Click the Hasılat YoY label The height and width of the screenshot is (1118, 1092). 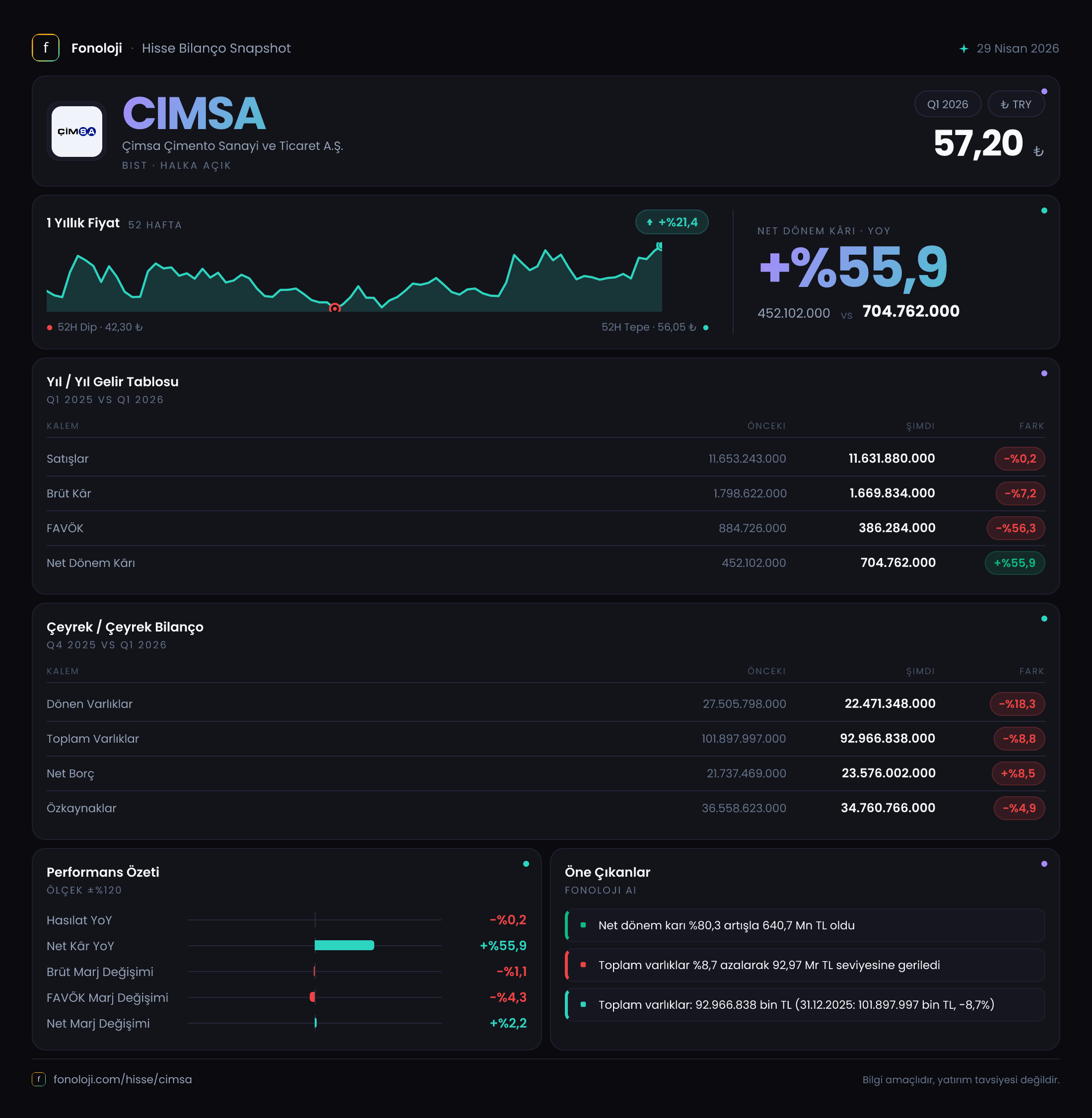pos(79,920)
